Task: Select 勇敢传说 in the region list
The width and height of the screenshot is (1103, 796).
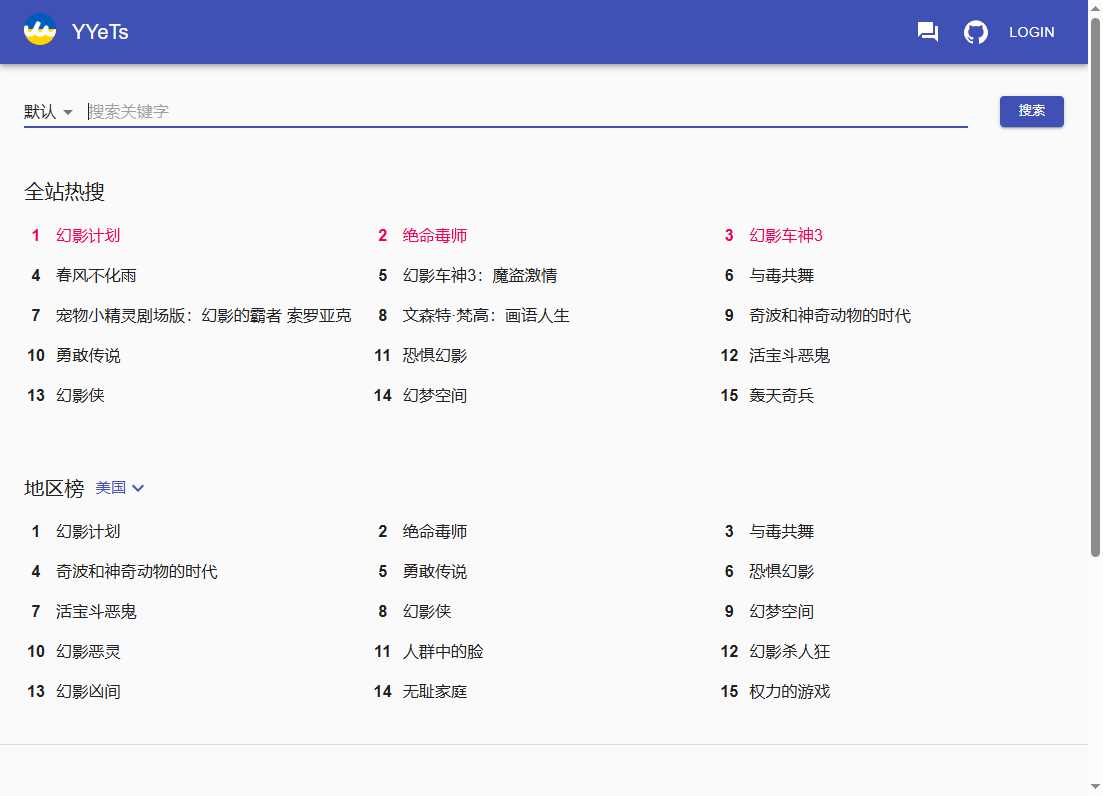Action: (x=433, y=571)
